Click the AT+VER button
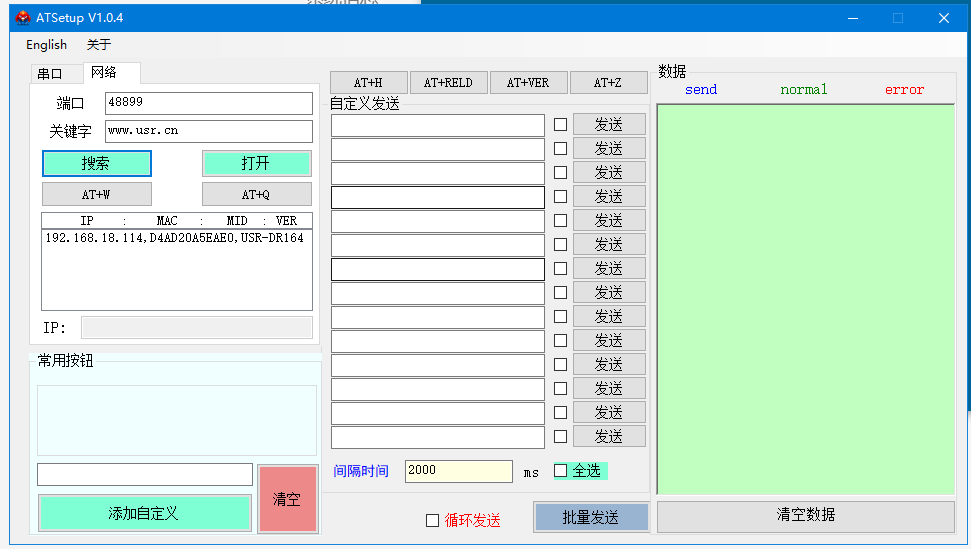 coord(527,83)
